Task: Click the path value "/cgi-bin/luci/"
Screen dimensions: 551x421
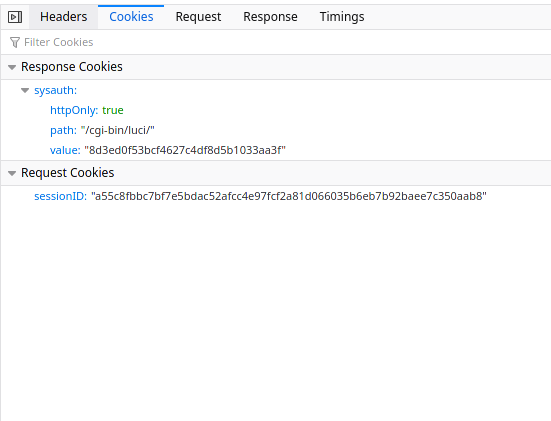Action: point(118,130)
